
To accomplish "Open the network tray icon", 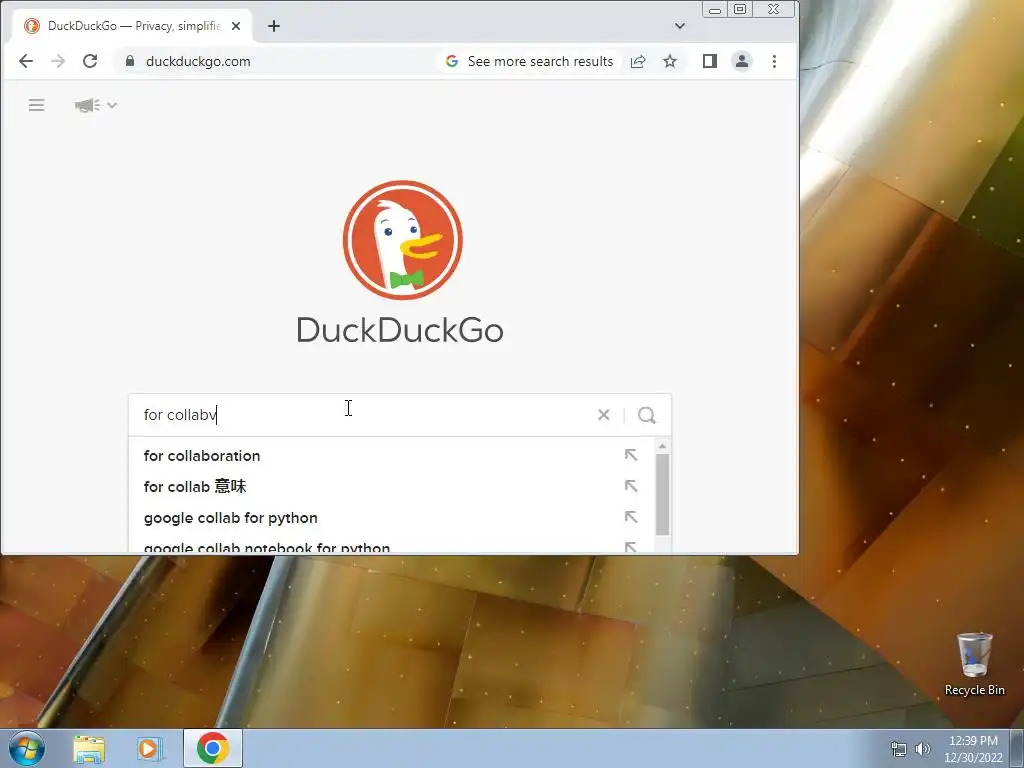I will (899, 749).
